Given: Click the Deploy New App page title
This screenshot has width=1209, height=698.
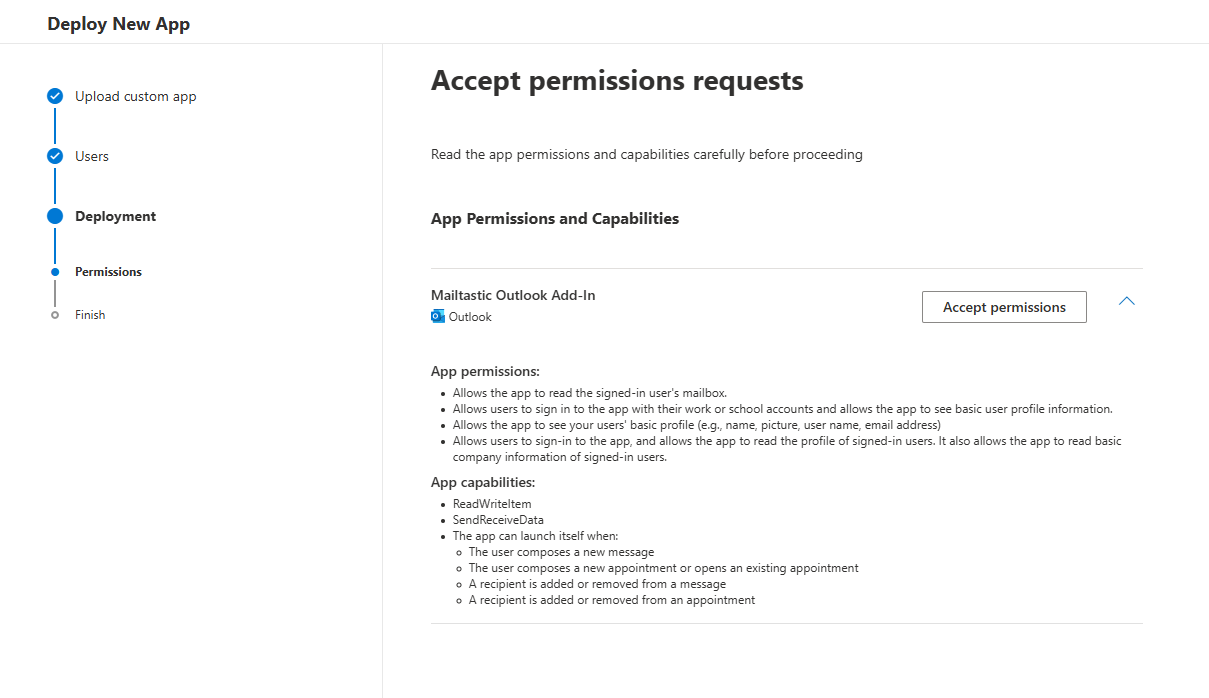Looking at the screenshot, I should coord(118,24).
